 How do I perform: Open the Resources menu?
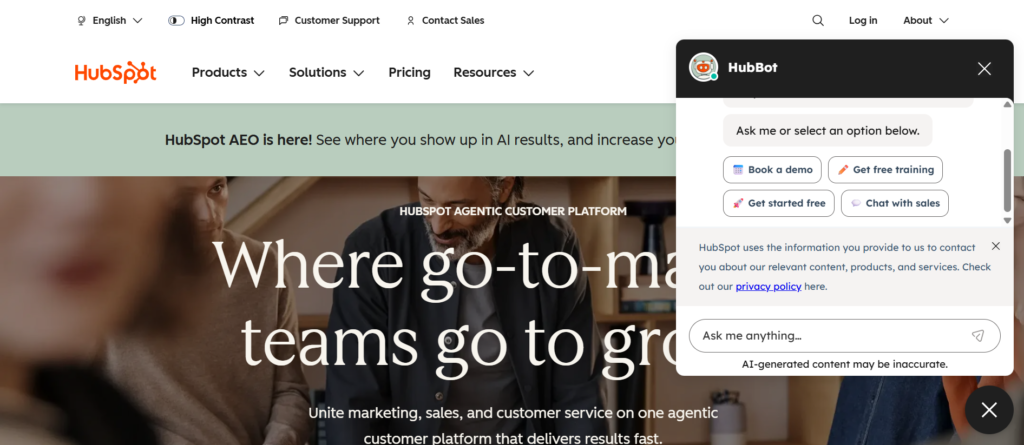click(x=493, y=73)
